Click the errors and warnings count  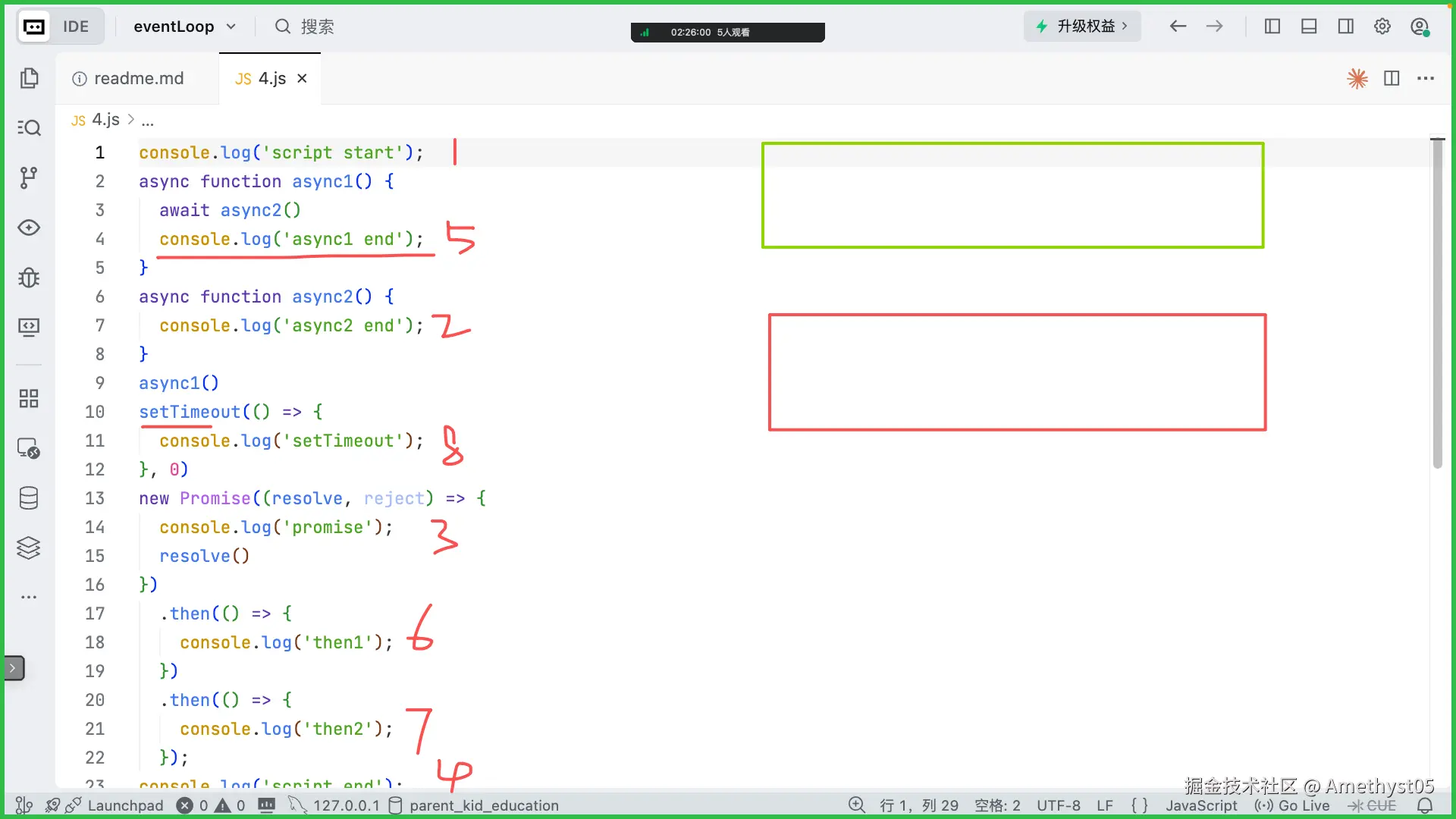coord(212,805)
